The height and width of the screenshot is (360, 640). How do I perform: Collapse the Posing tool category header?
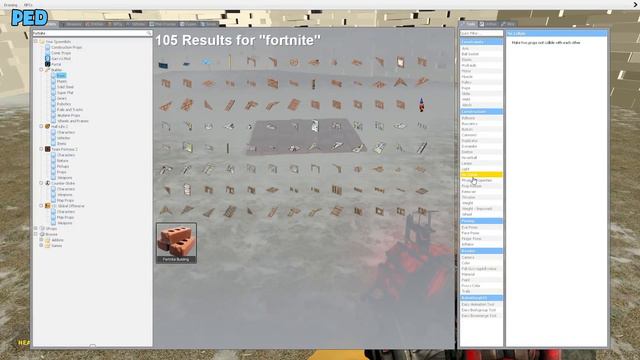[x=481, y=221]
